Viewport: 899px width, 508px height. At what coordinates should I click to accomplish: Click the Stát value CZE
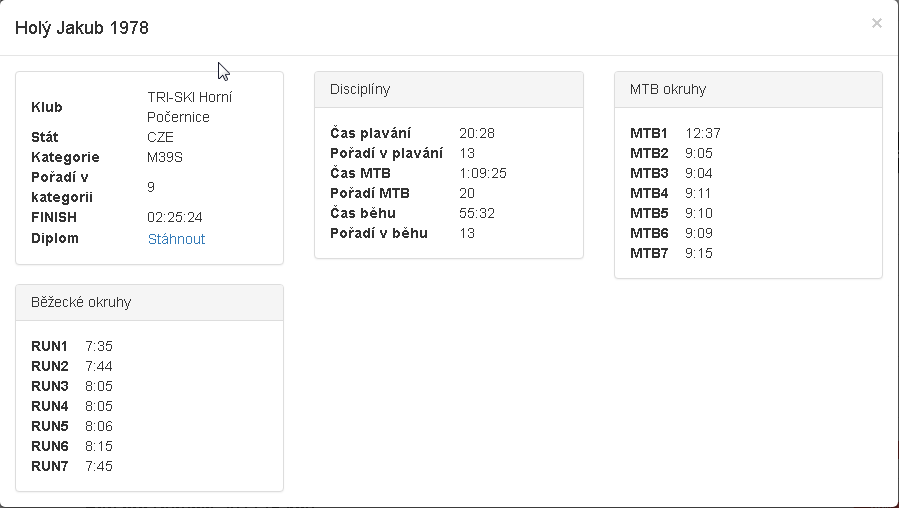160,137
